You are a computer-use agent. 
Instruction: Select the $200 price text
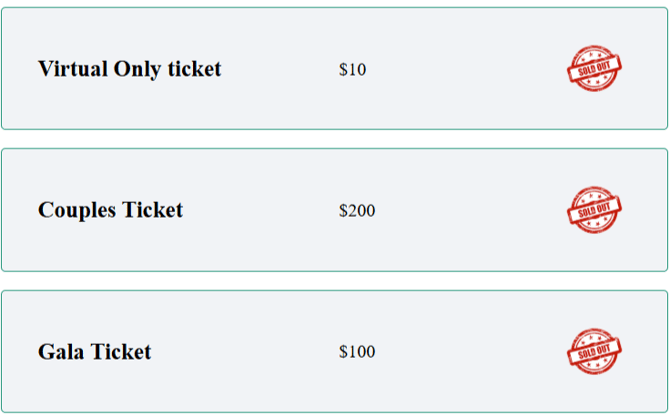[357, 211]
